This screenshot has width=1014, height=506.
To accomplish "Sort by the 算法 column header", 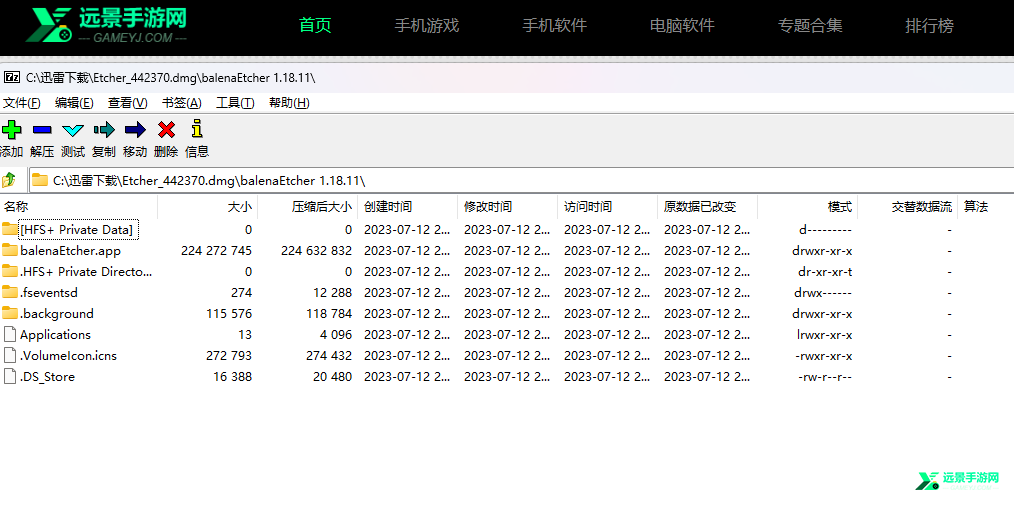I will (986, 207).
